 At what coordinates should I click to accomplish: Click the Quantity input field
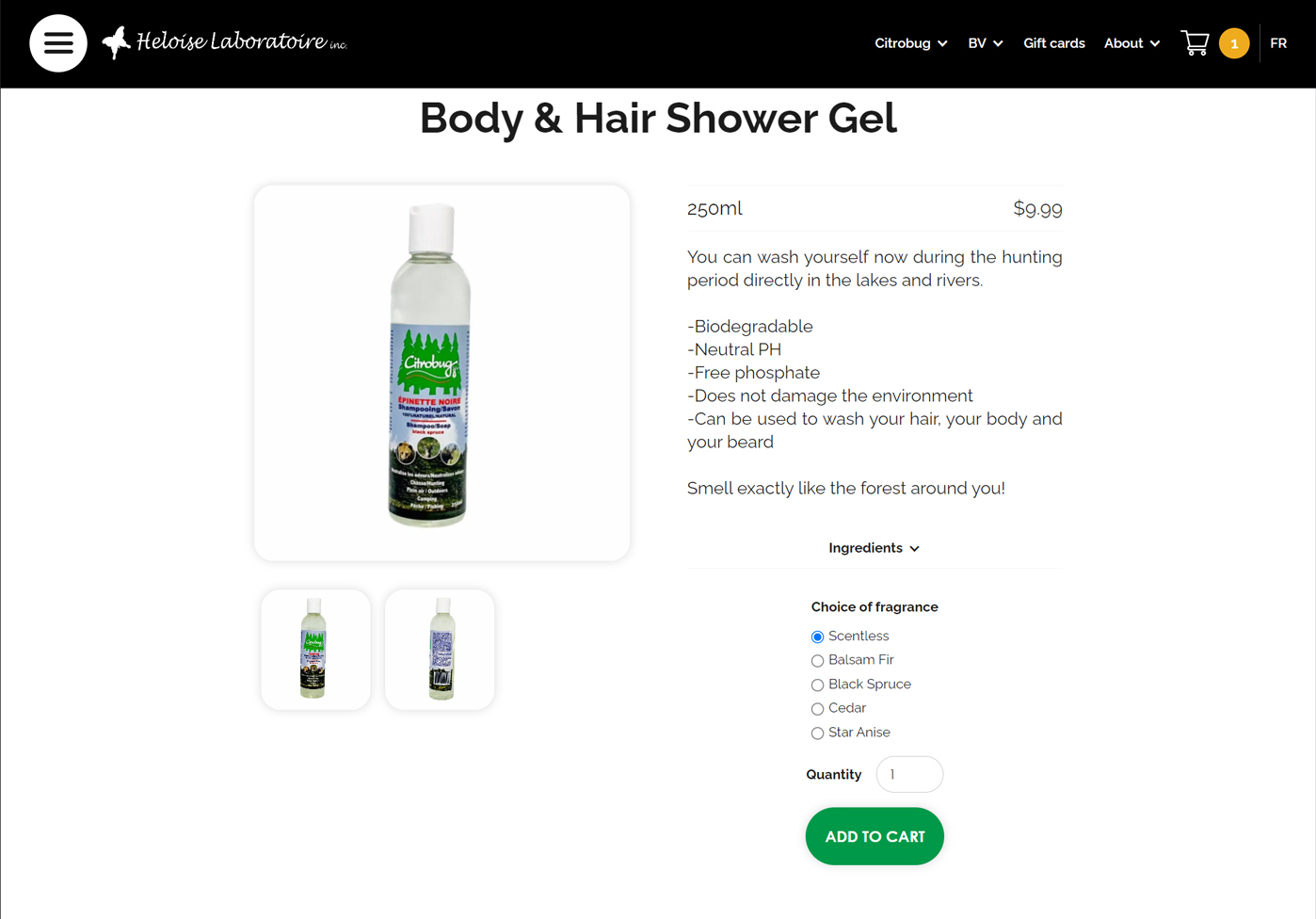pyautogui.click(x=909, y=774)
